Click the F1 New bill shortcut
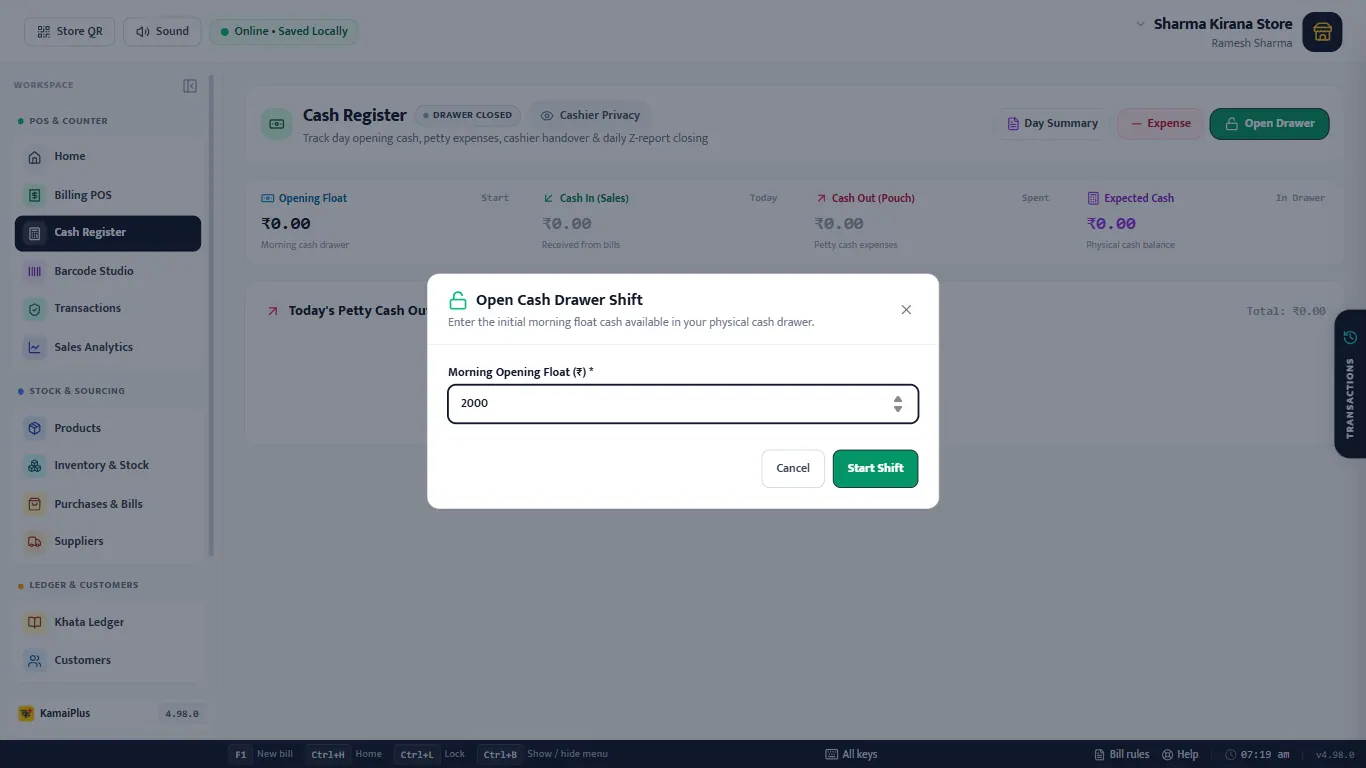 [261, 754]
